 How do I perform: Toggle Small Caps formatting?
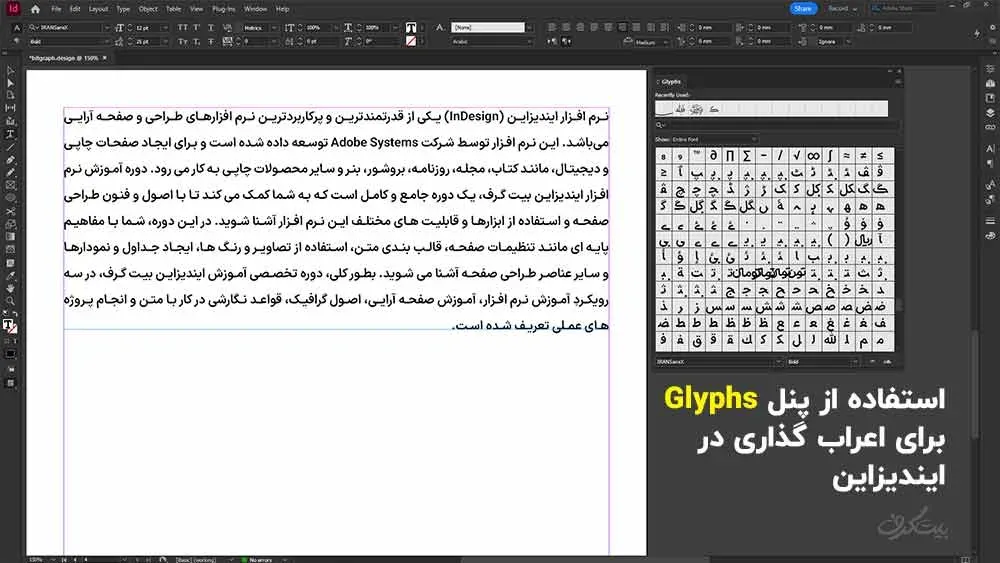pyautogui.click(x=182, y=41)
